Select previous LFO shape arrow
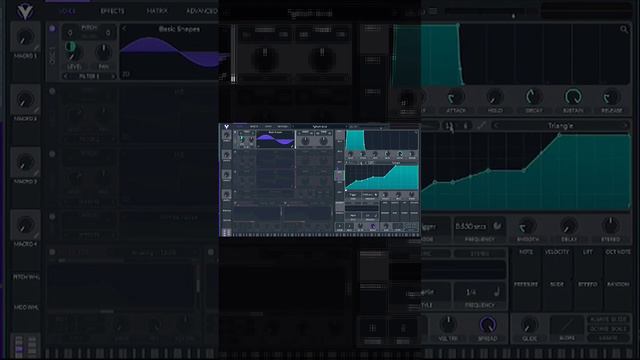The height and width of the screenshot is (360, 640). [x=496, y=126]
